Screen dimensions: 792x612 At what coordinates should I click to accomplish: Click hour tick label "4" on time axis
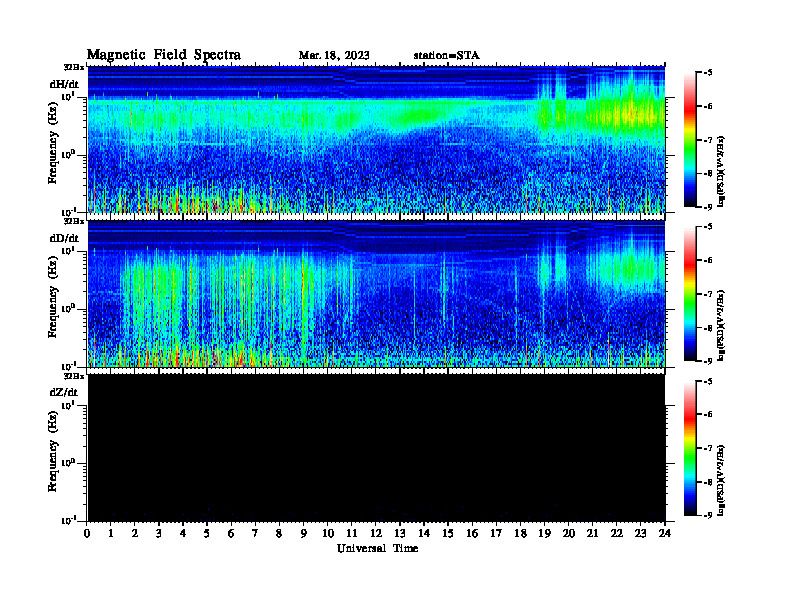pyautogui.click(x=183, y=534)
